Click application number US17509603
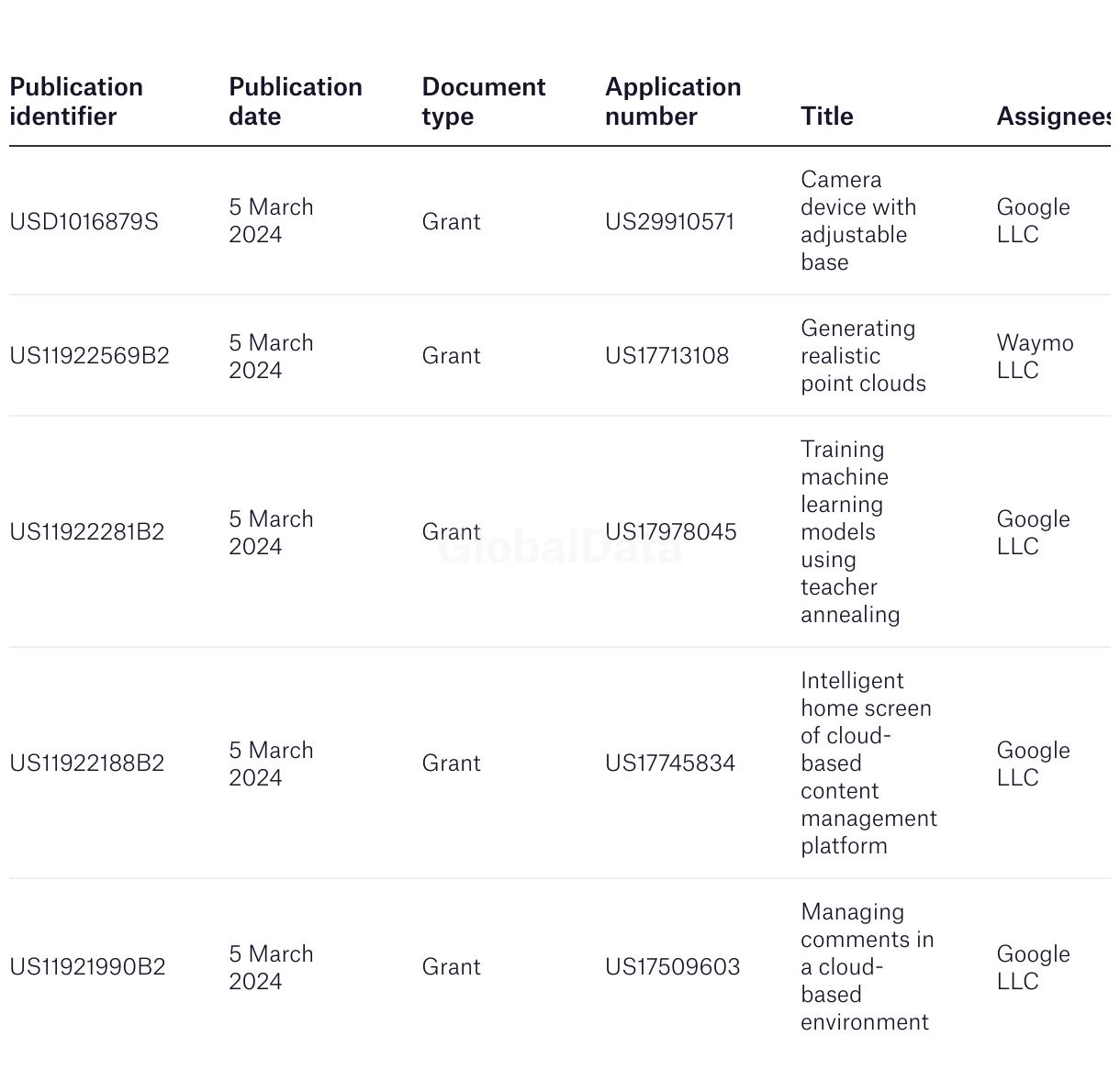1120x1092 pixels. [x=672, y=967]
